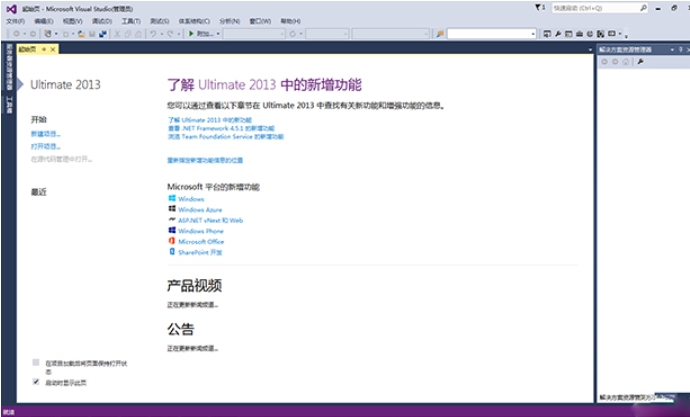Click the ASP.NET vNext 和 Web link
This screenshot has height=417, width=690.
click(x=210, y=220)
